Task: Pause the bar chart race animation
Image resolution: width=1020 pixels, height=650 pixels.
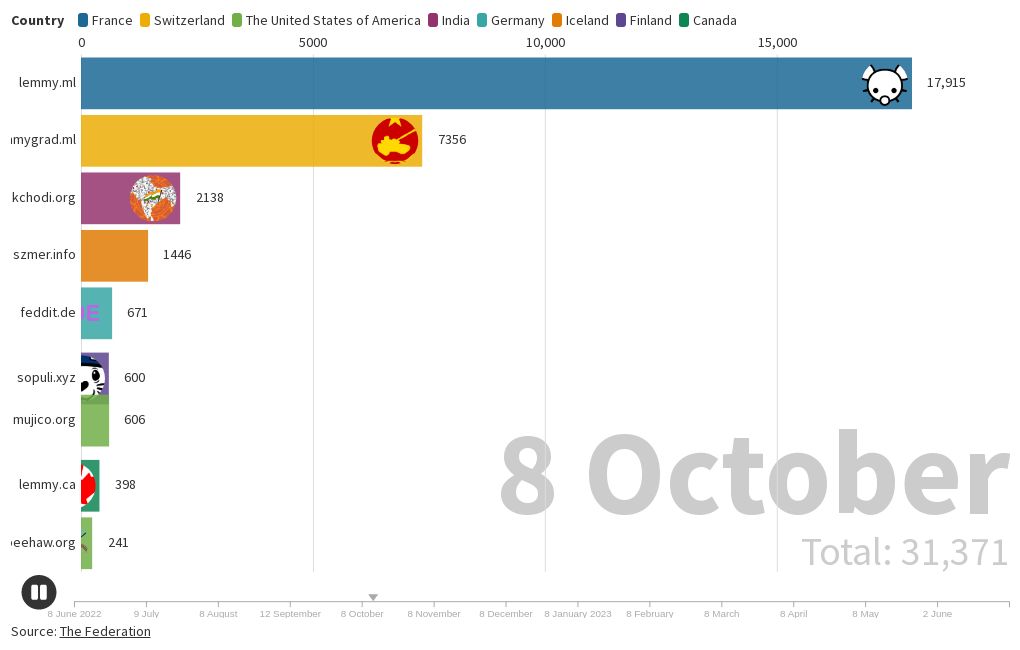Action: coord(39,592)
